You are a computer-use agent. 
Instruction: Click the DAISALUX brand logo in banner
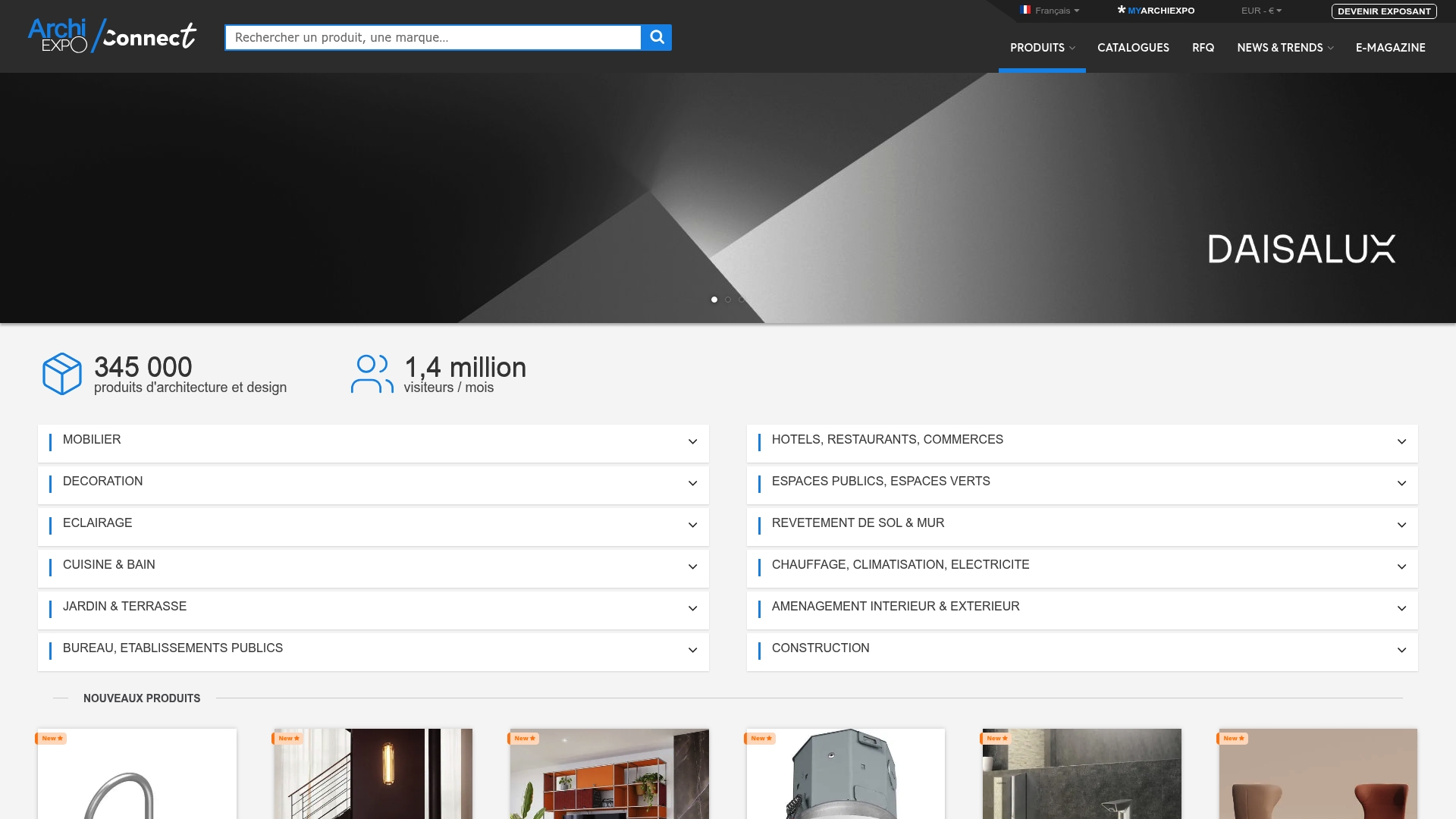pos(1301,249)
